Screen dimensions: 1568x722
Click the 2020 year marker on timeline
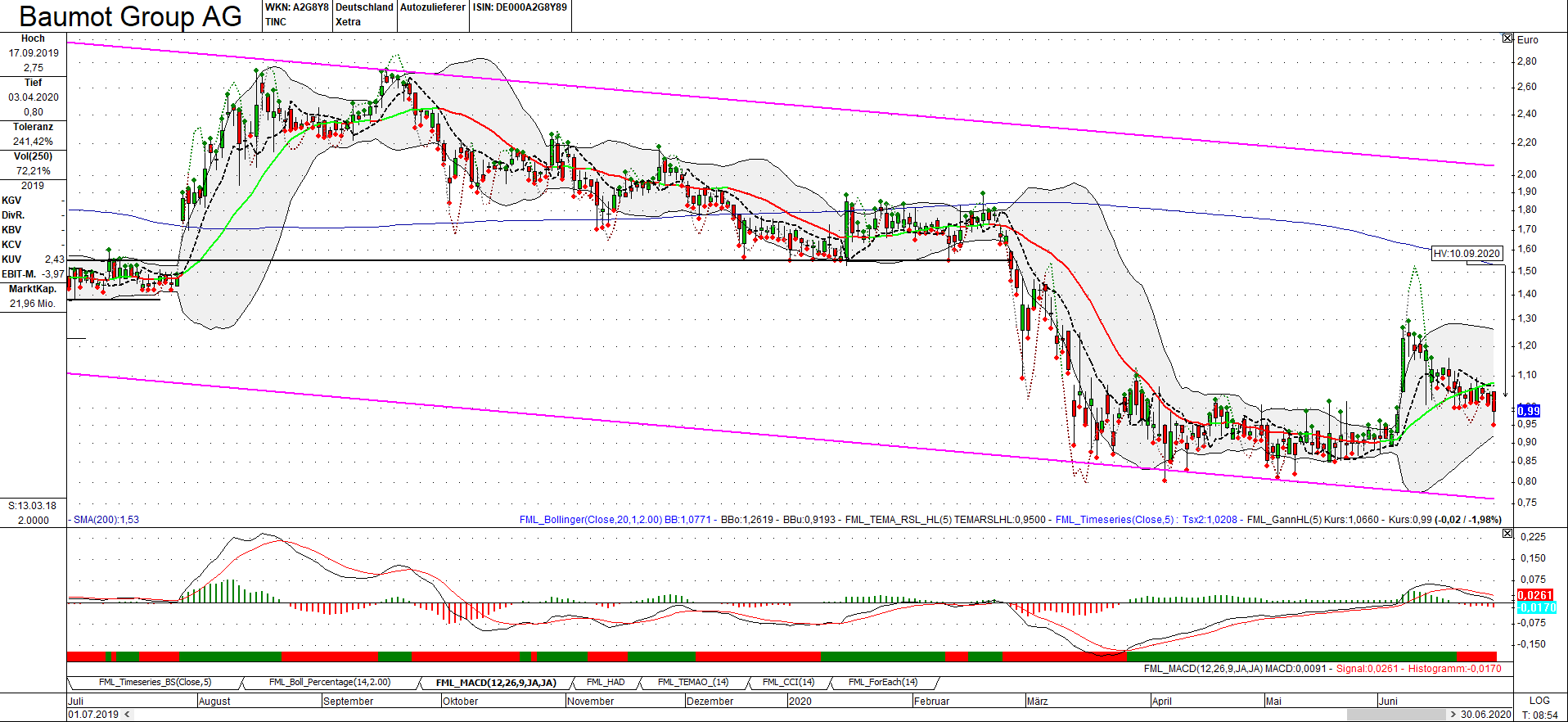point(800,702)
